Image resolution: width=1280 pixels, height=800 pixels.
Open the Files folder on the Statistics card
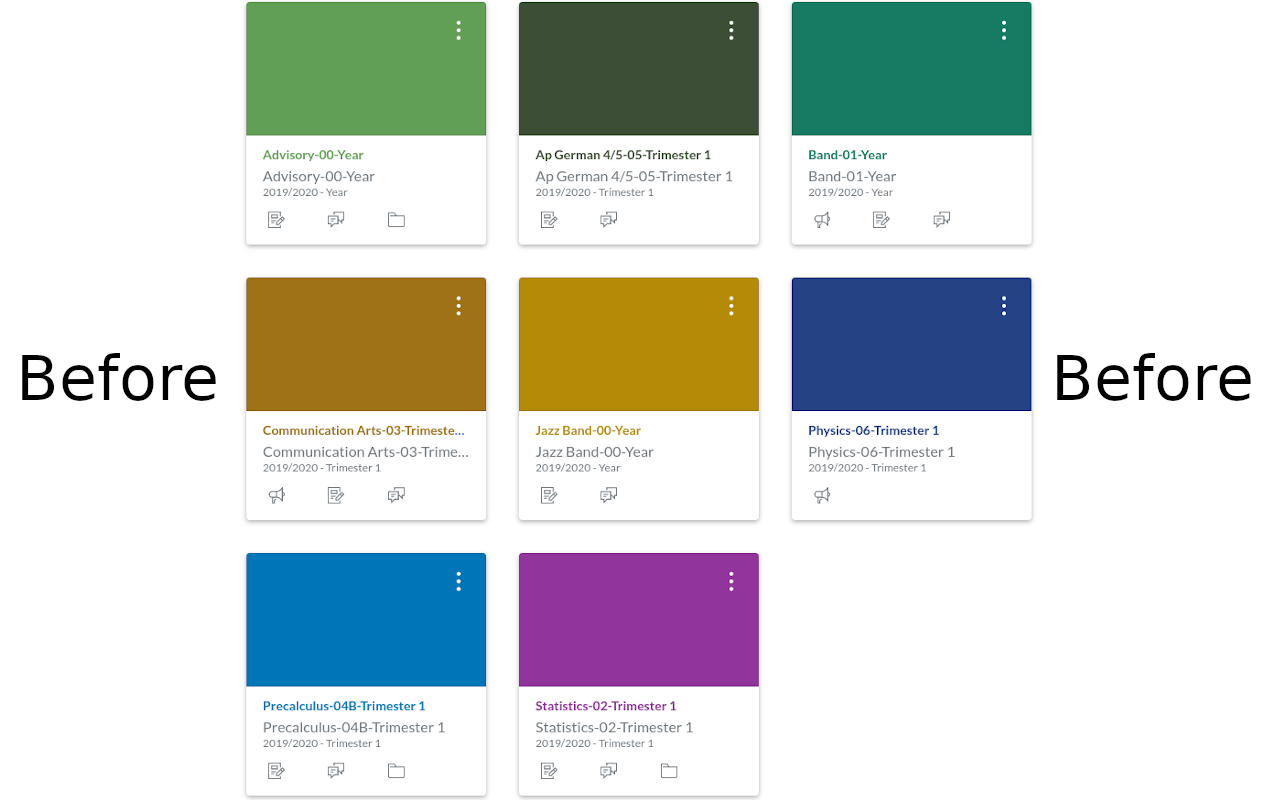pos(668,770)
